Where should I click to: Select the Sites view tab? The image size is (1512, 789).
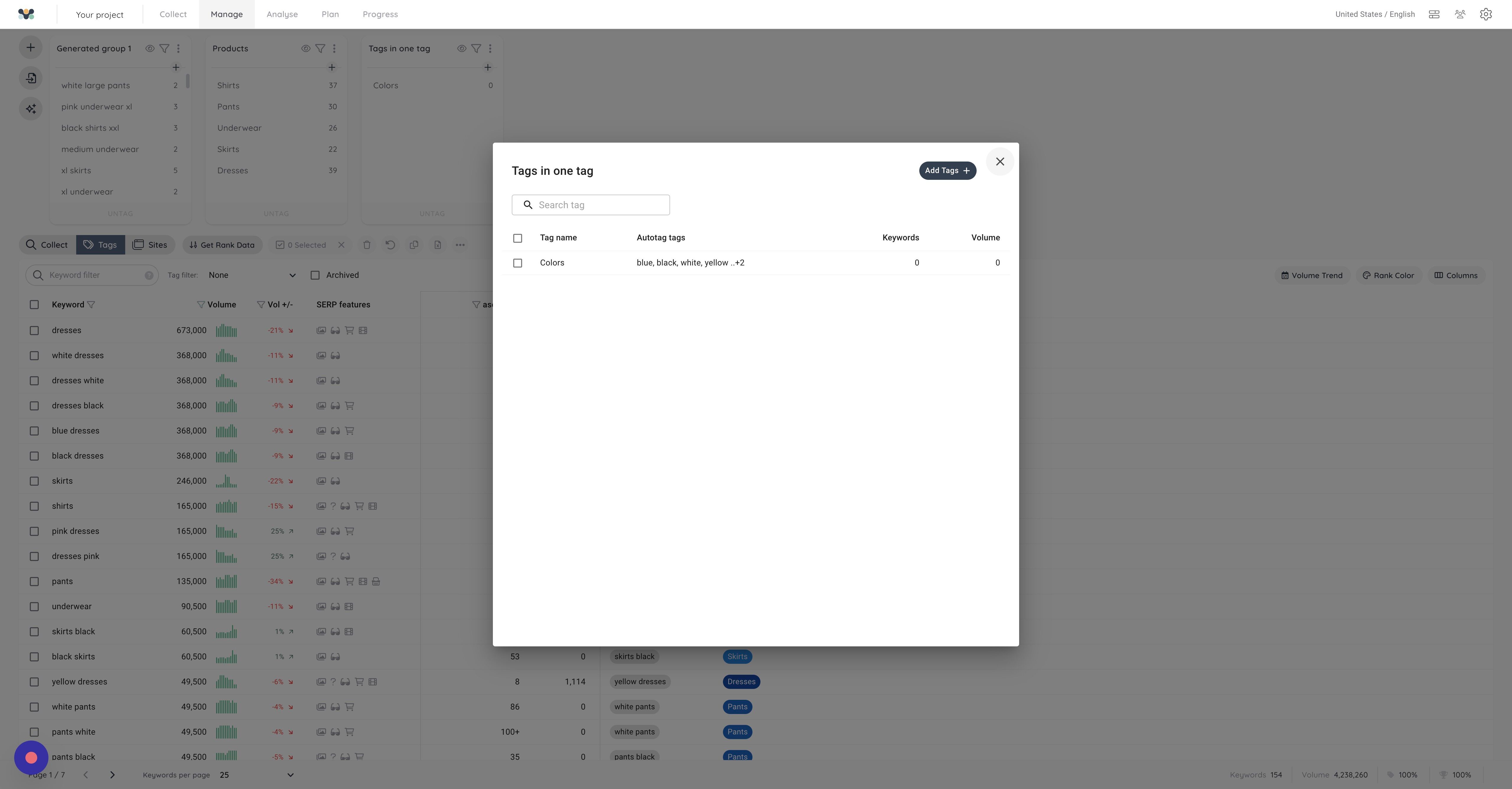tap(150, 245)
